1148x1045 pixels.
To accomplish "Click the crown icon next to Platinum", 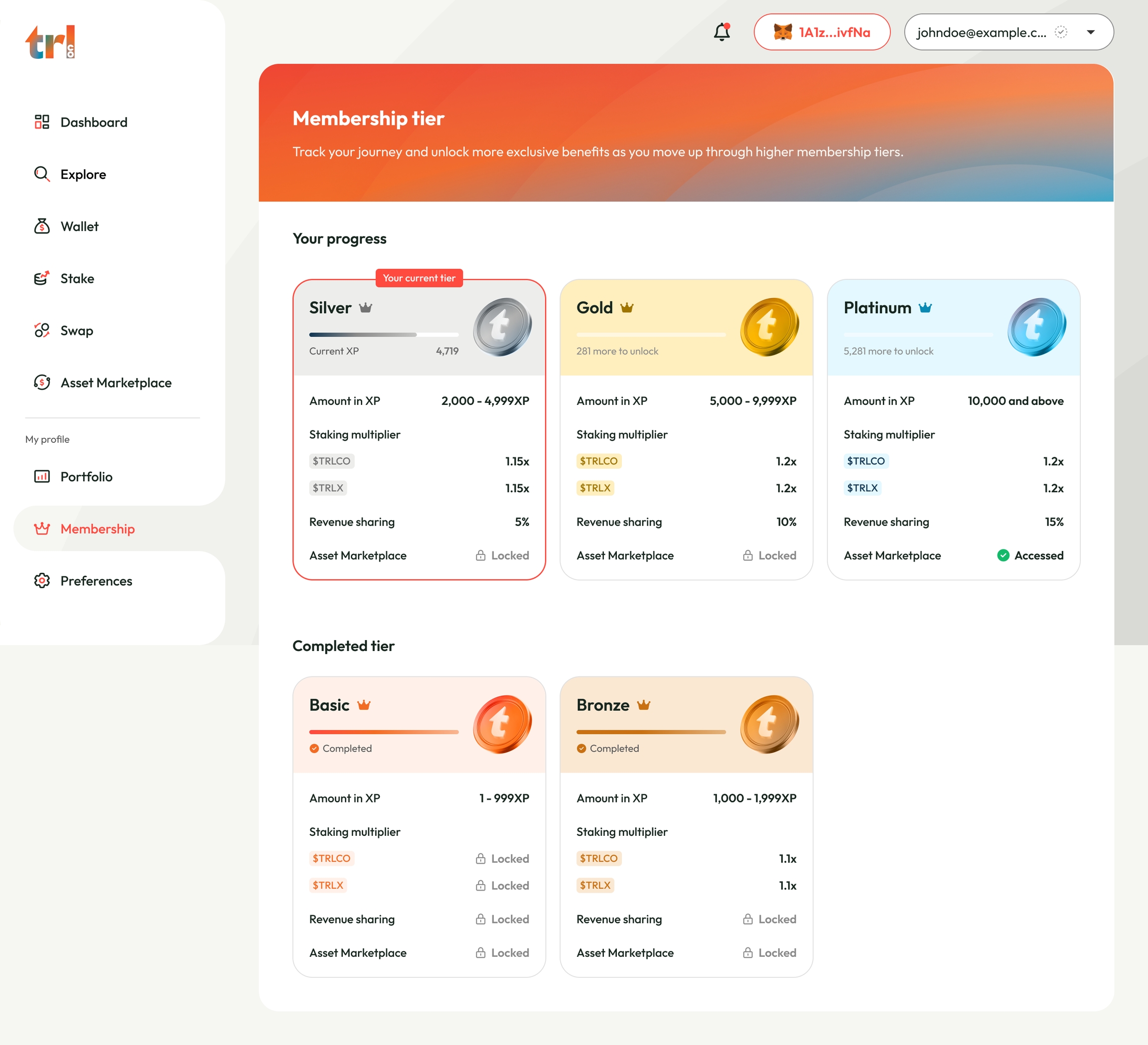I will 925,308.
